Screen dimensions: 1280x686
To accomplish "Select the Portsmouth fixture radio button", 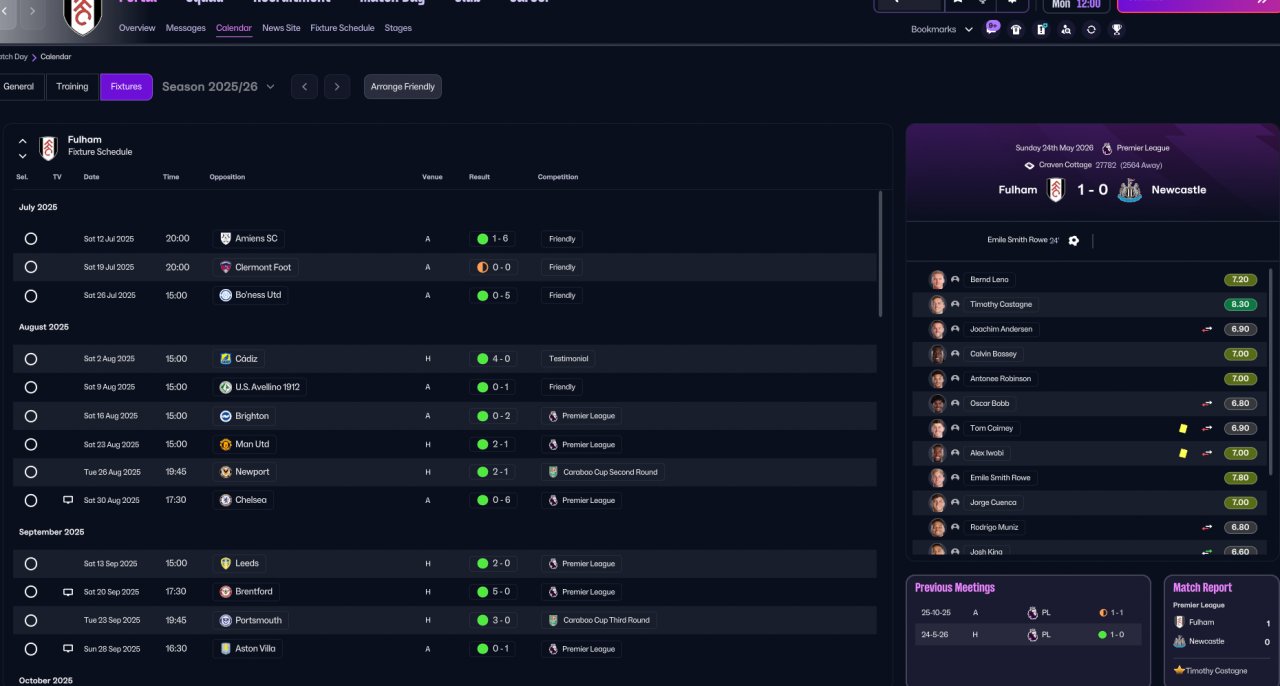I will 31,620.
